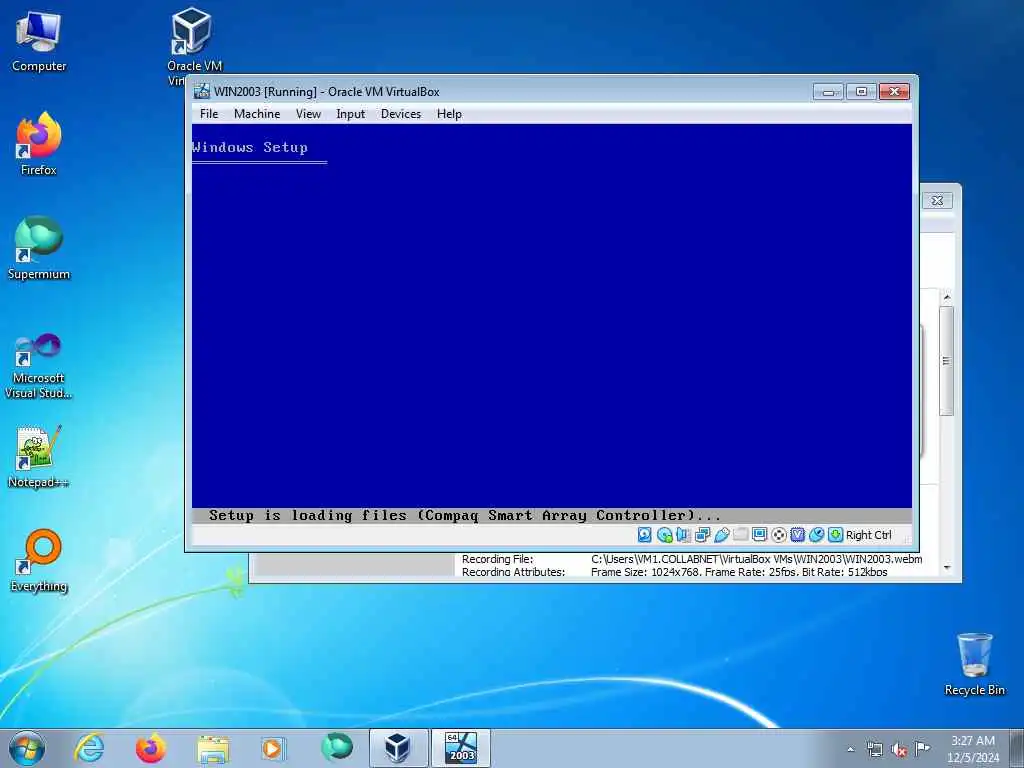This screenshot has width=1024, height=768.
Task: Click the muted volume tray icon
Action: click(899, 749)
